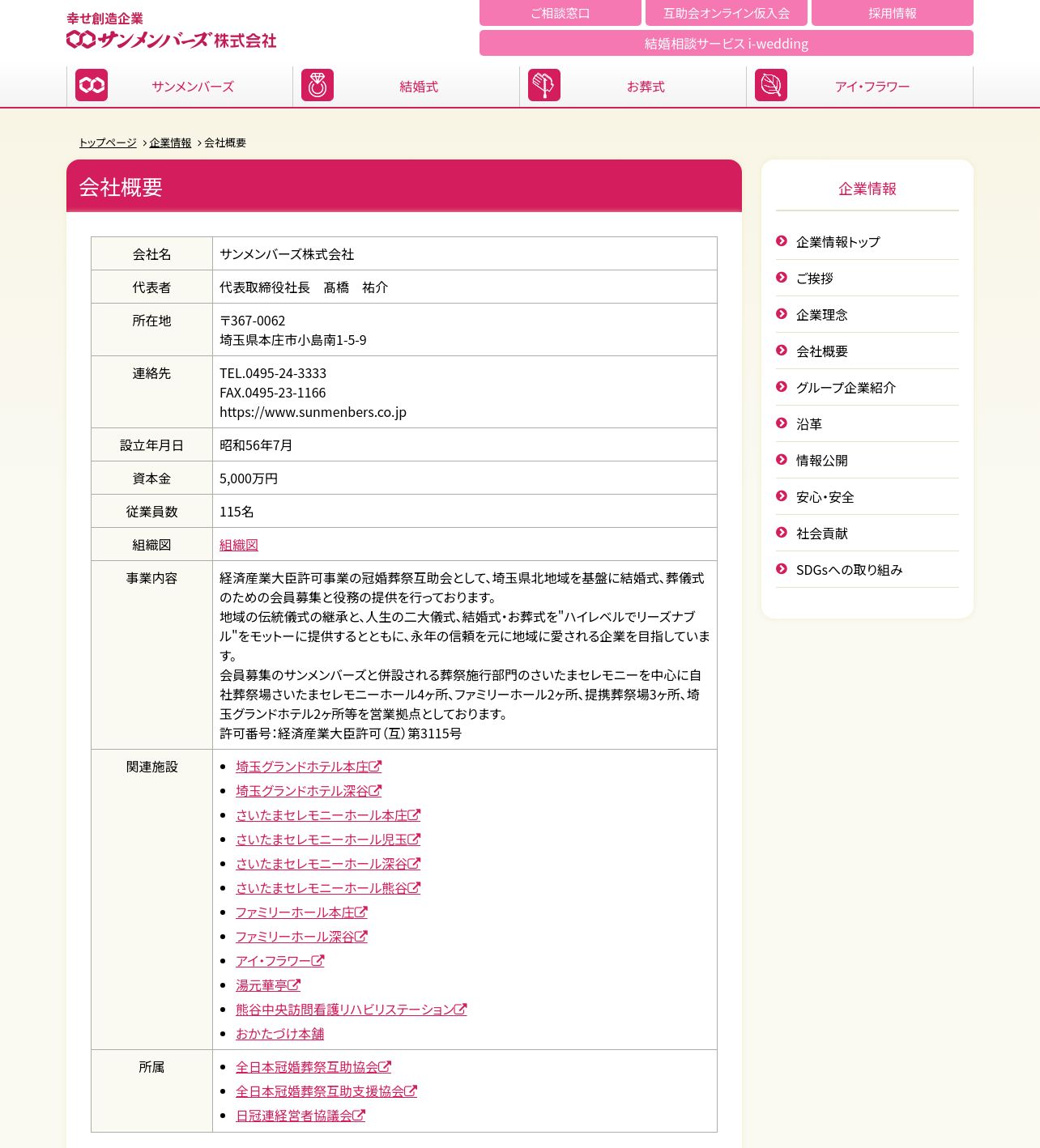Click the Sunmembers infinity logo icon

pyautogui.click(x=92, y=85)
